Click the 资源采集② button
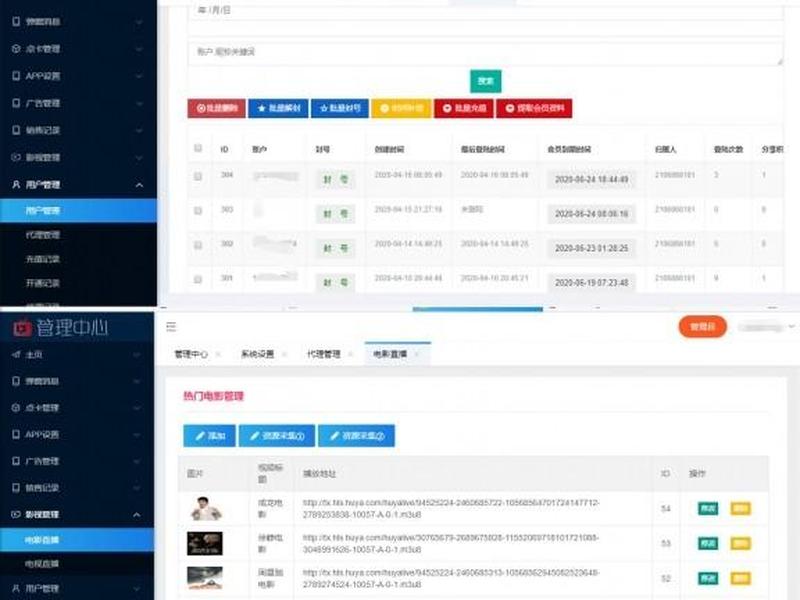Image resolution: width=800 pixels, height=600 pixels. click(x=356, y=436)
